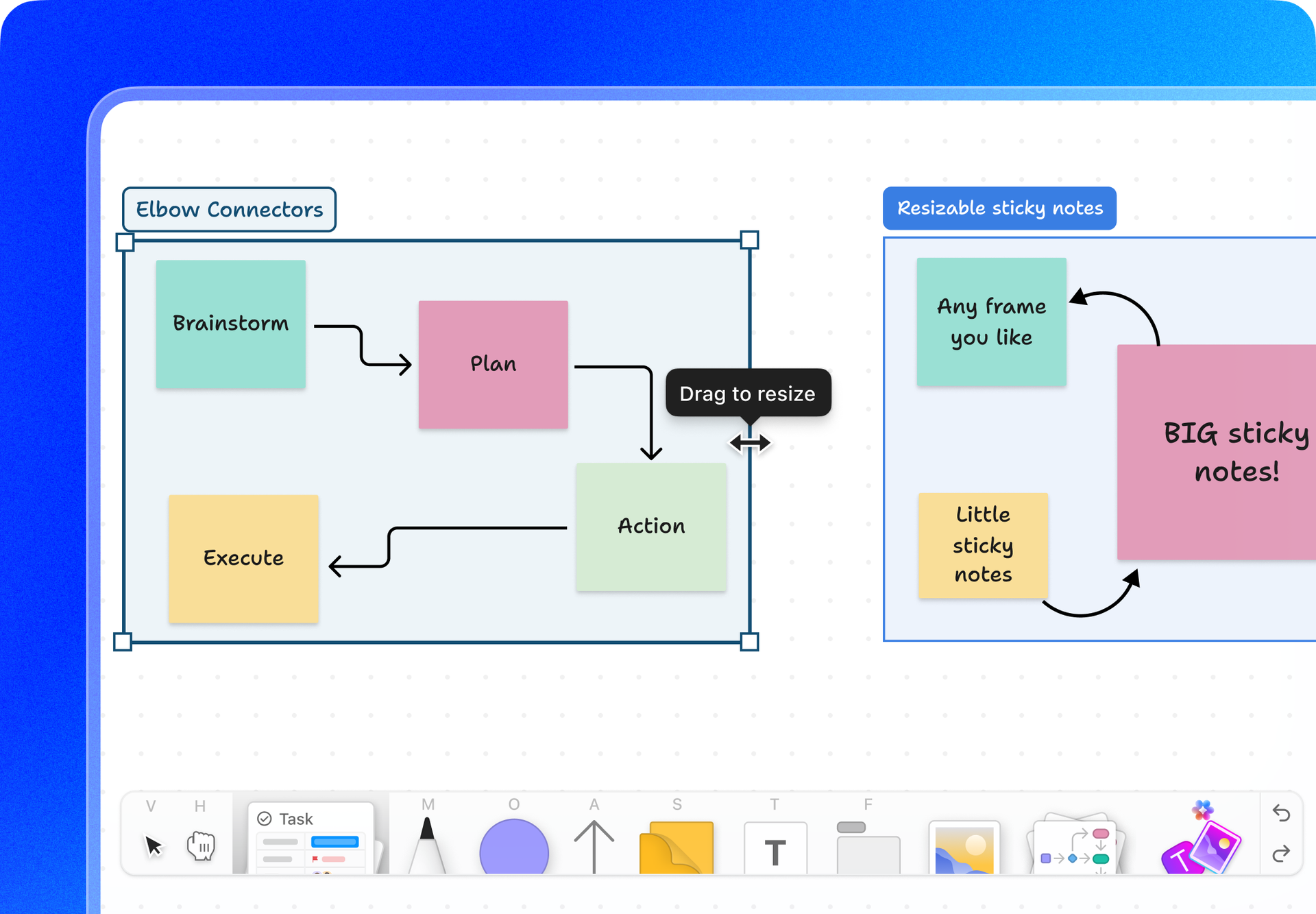Image resolution: width=1316 pixels, height=914 pixels.
Task: Choose the purple circle shape tool
Action: coord(514,847)
